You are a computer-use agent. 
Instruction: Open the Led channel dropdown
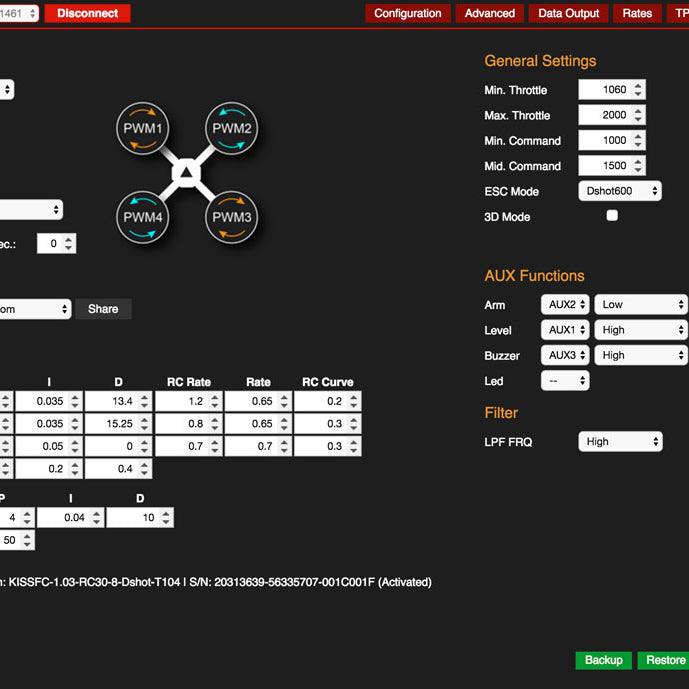(565, 381)
